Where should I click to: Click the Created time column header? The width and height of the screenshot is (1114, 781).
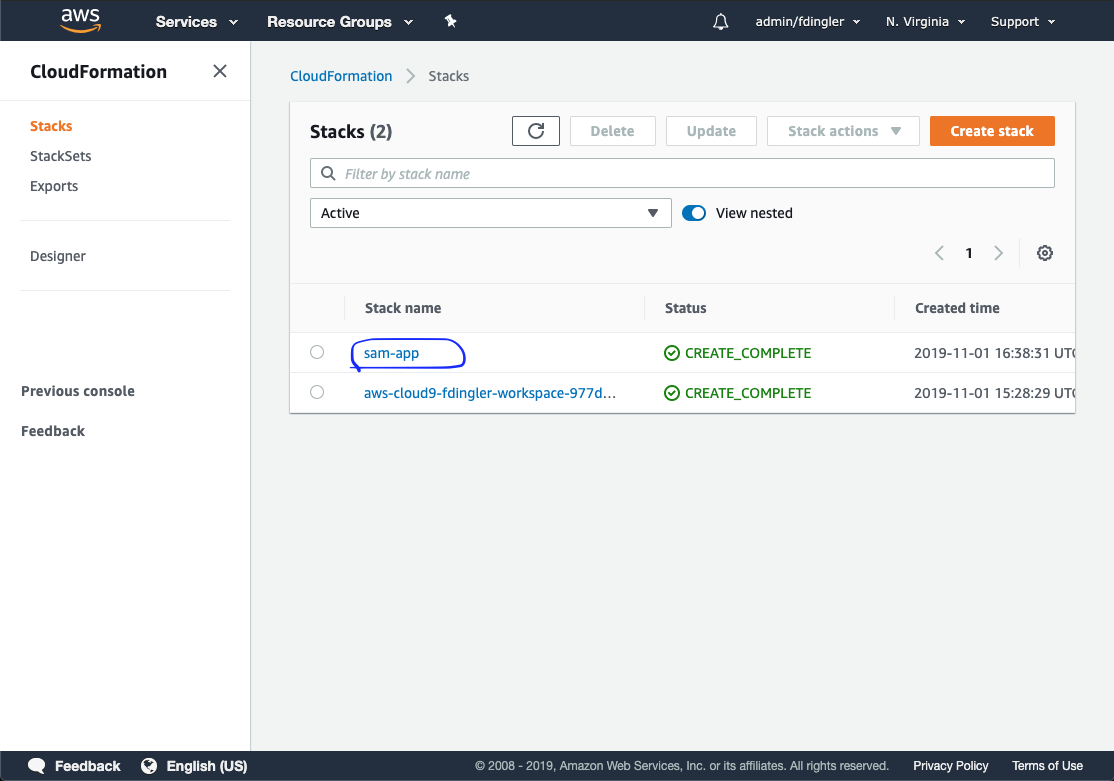pos(957,308)
